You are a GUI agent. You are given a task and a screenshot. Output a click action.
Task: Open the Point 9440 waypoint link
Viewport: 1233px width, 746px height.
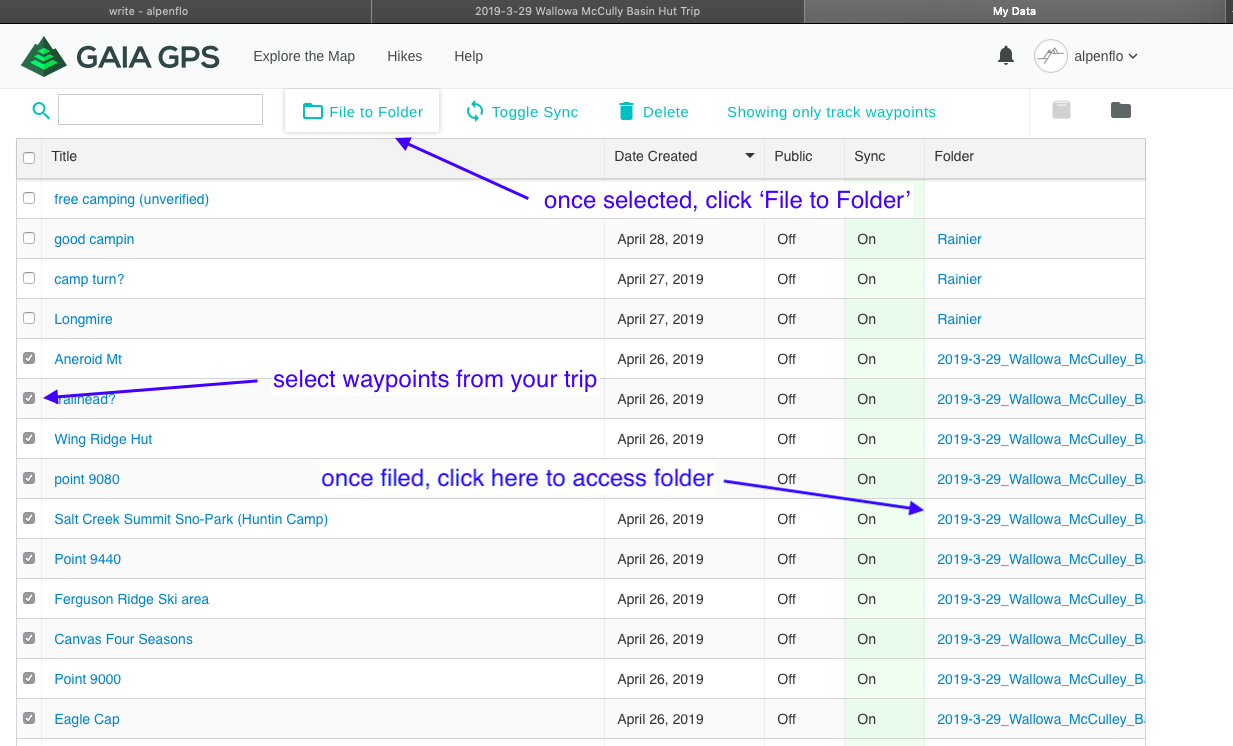click(x=87, y=559)
